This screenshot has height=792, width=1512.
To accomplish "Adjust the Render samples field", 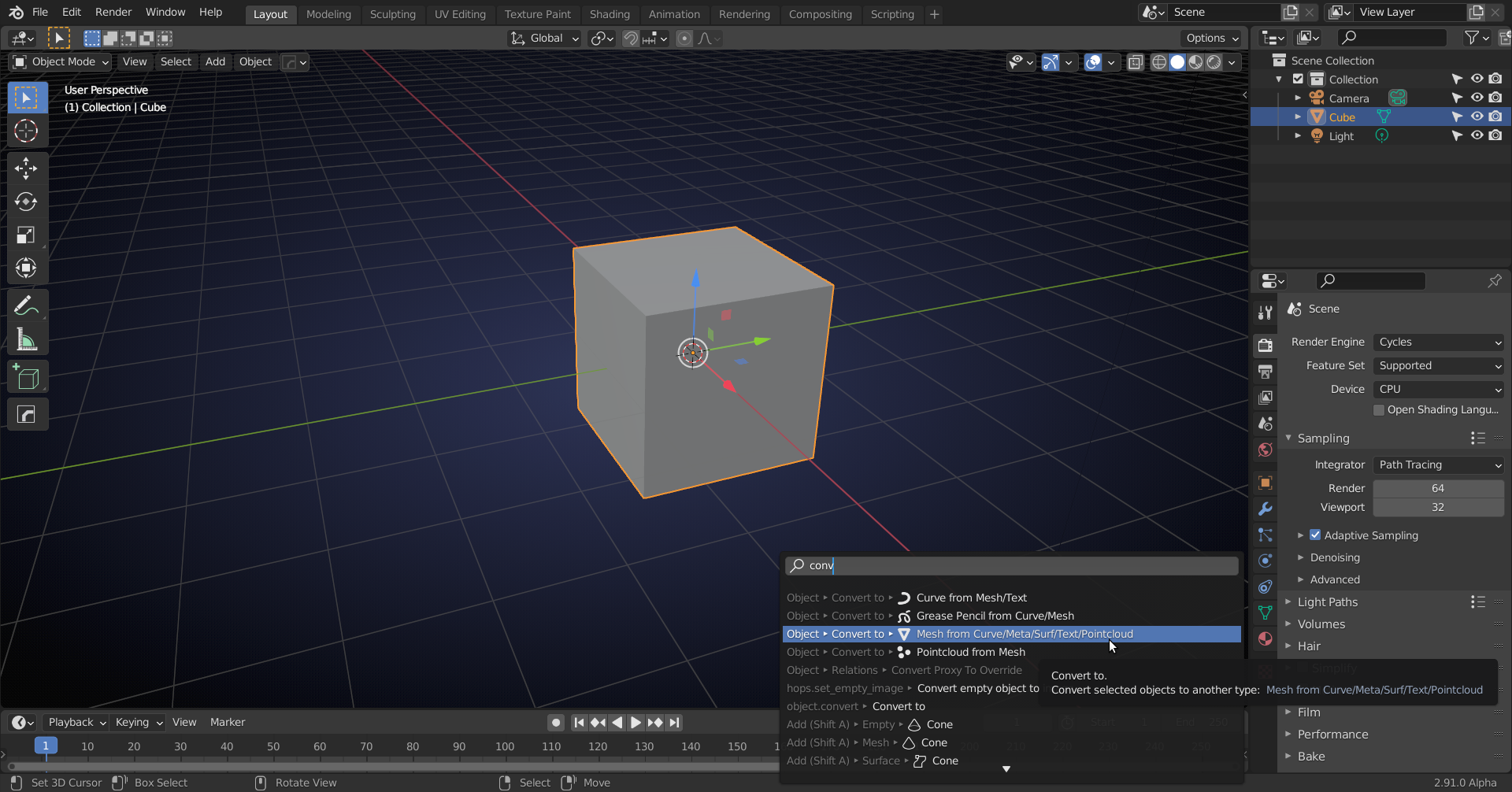I will (x=1439, y=488).
